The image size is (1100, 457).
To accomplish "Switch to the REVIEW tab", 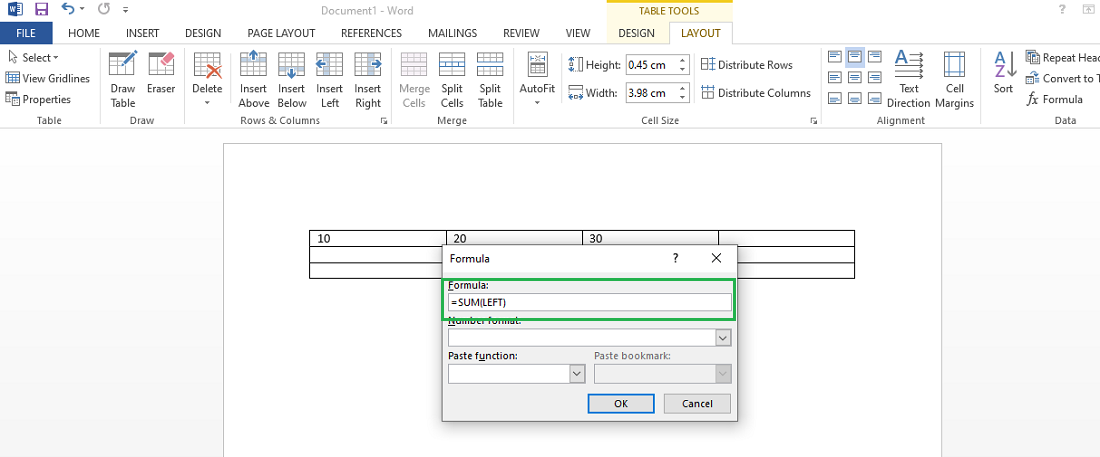I will tap(521, 33).
